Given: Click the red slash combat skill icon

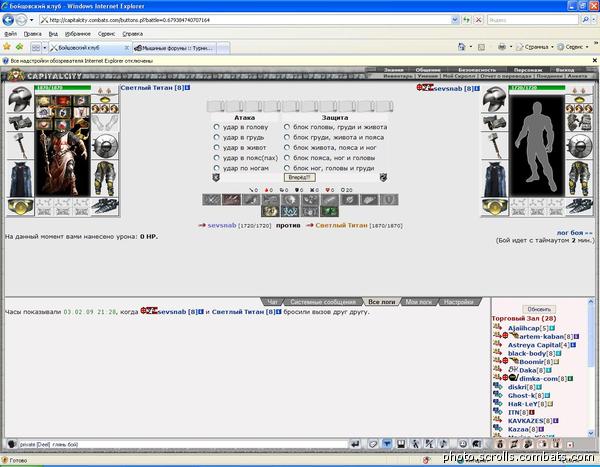Looking at the screenshot, I should pyautogui.click(x=232, y=199).
